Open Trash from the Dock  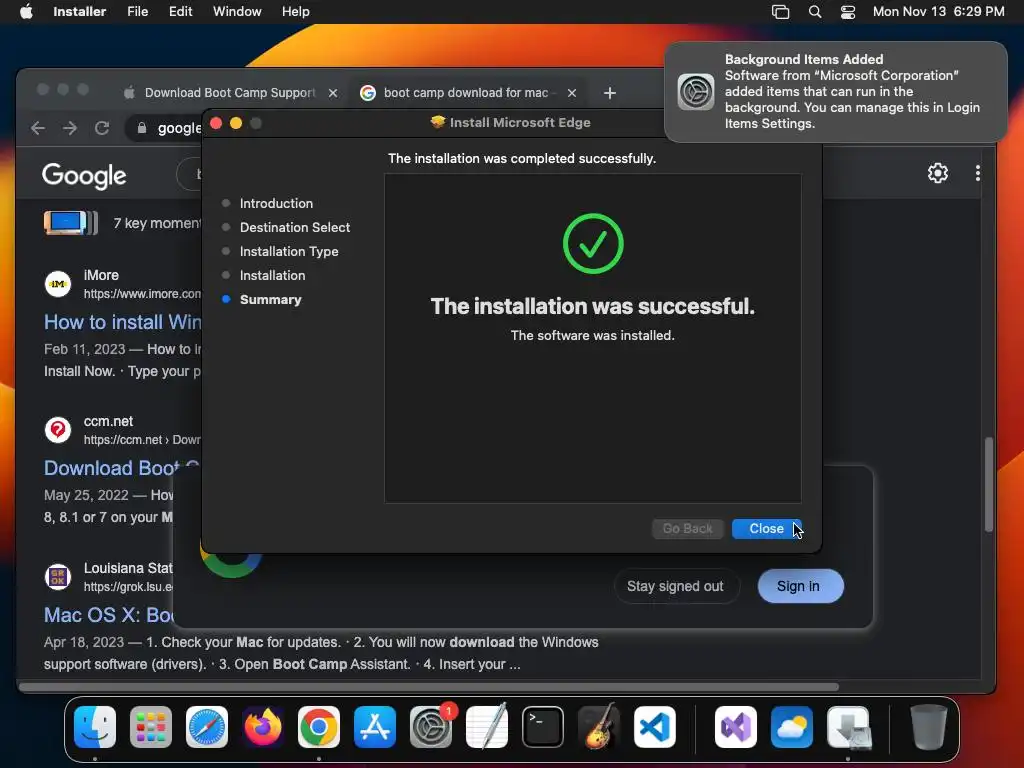pyautogui.click(x=928, y=727)
